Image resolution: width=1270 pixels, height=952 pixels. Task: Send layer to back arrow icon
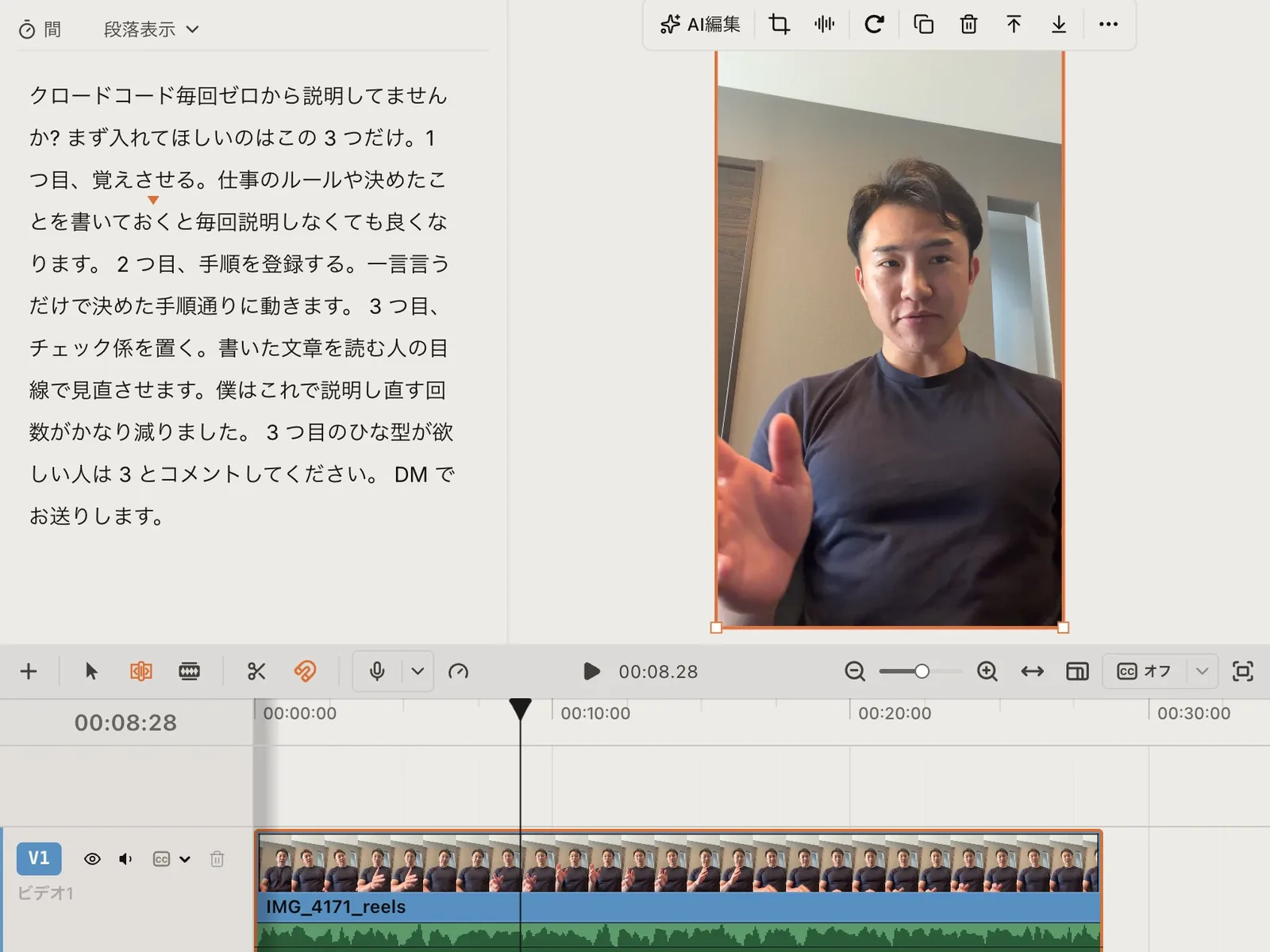1059,25
